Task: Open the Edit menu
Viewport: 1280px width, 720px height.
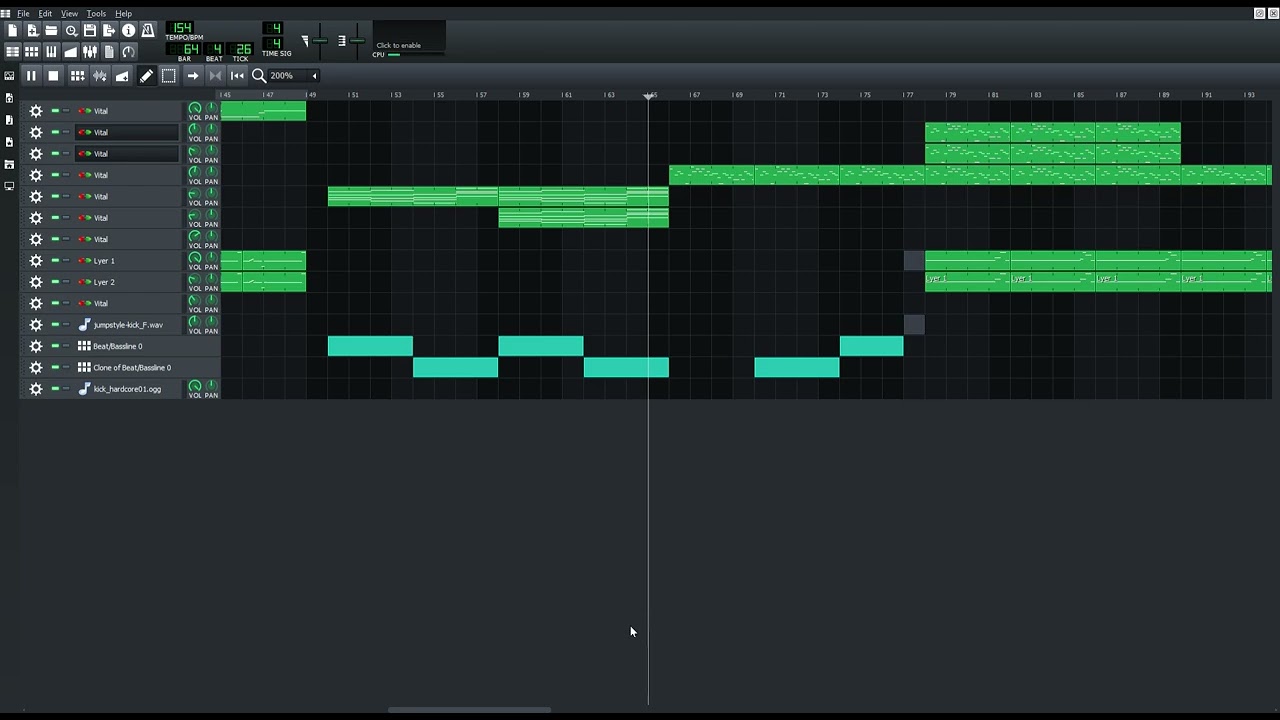Action: [x=45, y=14]
